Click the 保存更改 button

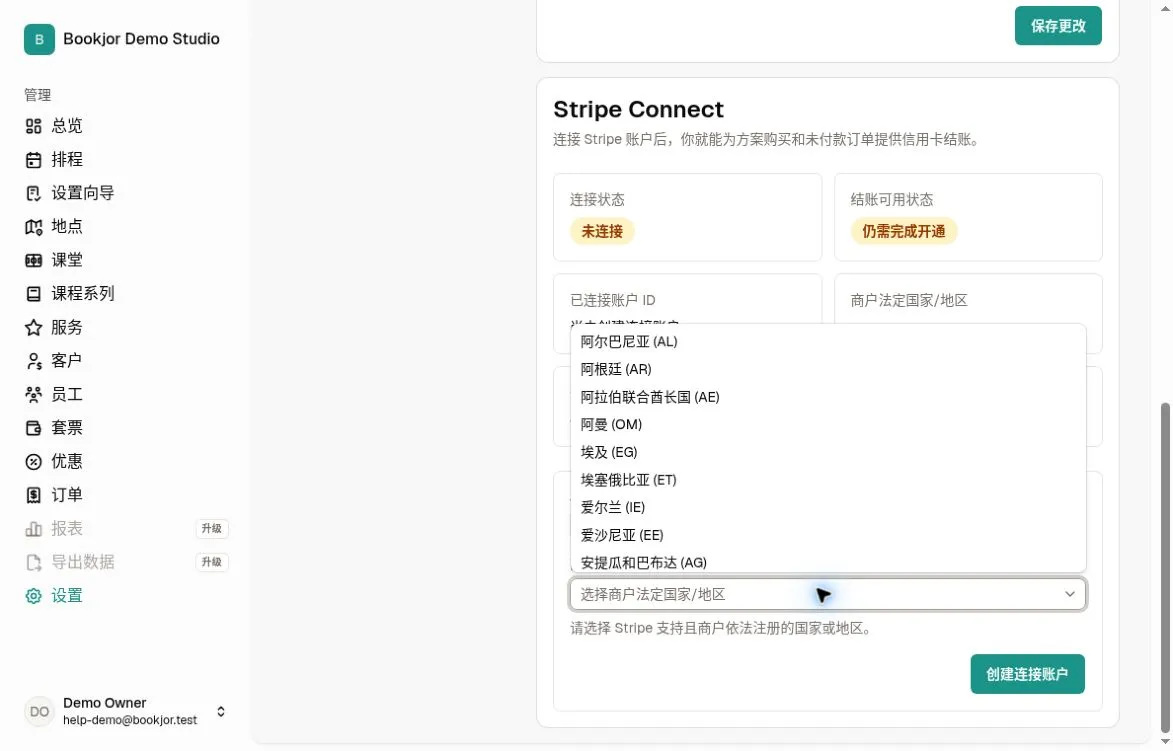1058,25
